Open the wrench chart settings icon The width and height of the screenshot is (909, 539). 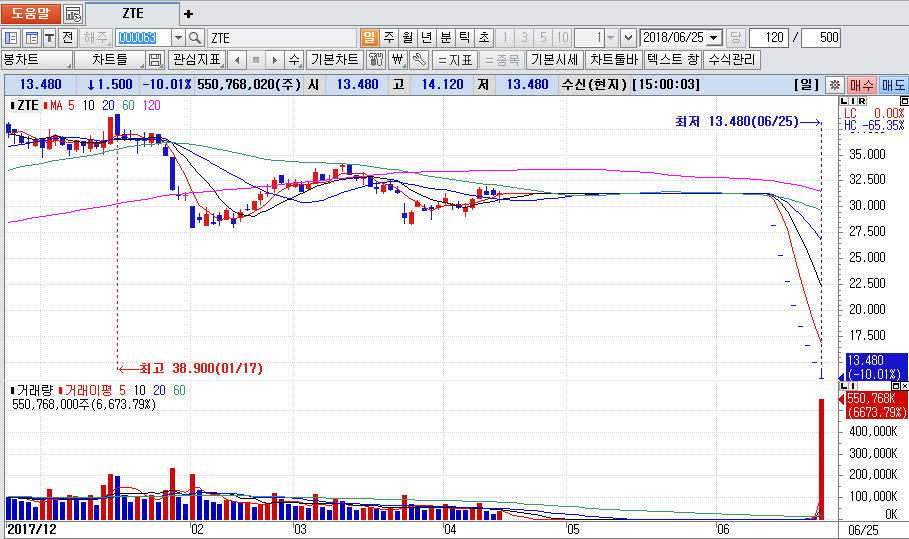tap(420, 60)
